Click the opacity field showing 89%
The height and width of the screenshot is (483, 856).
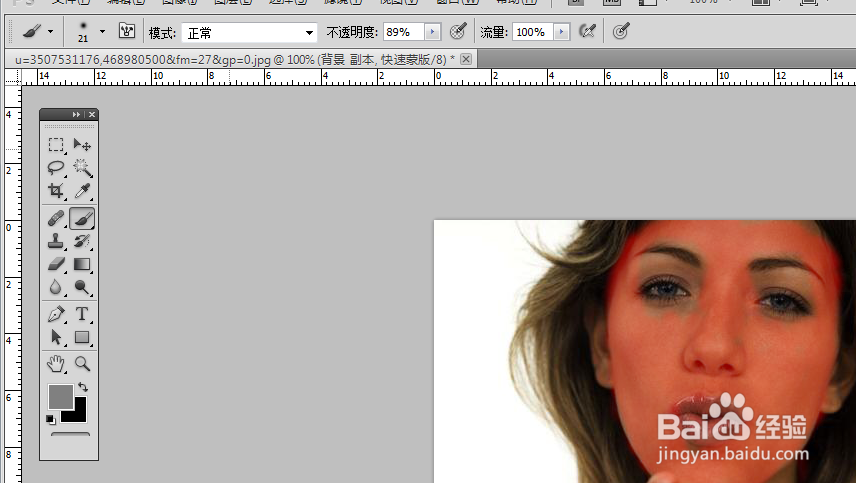[403, 32]
